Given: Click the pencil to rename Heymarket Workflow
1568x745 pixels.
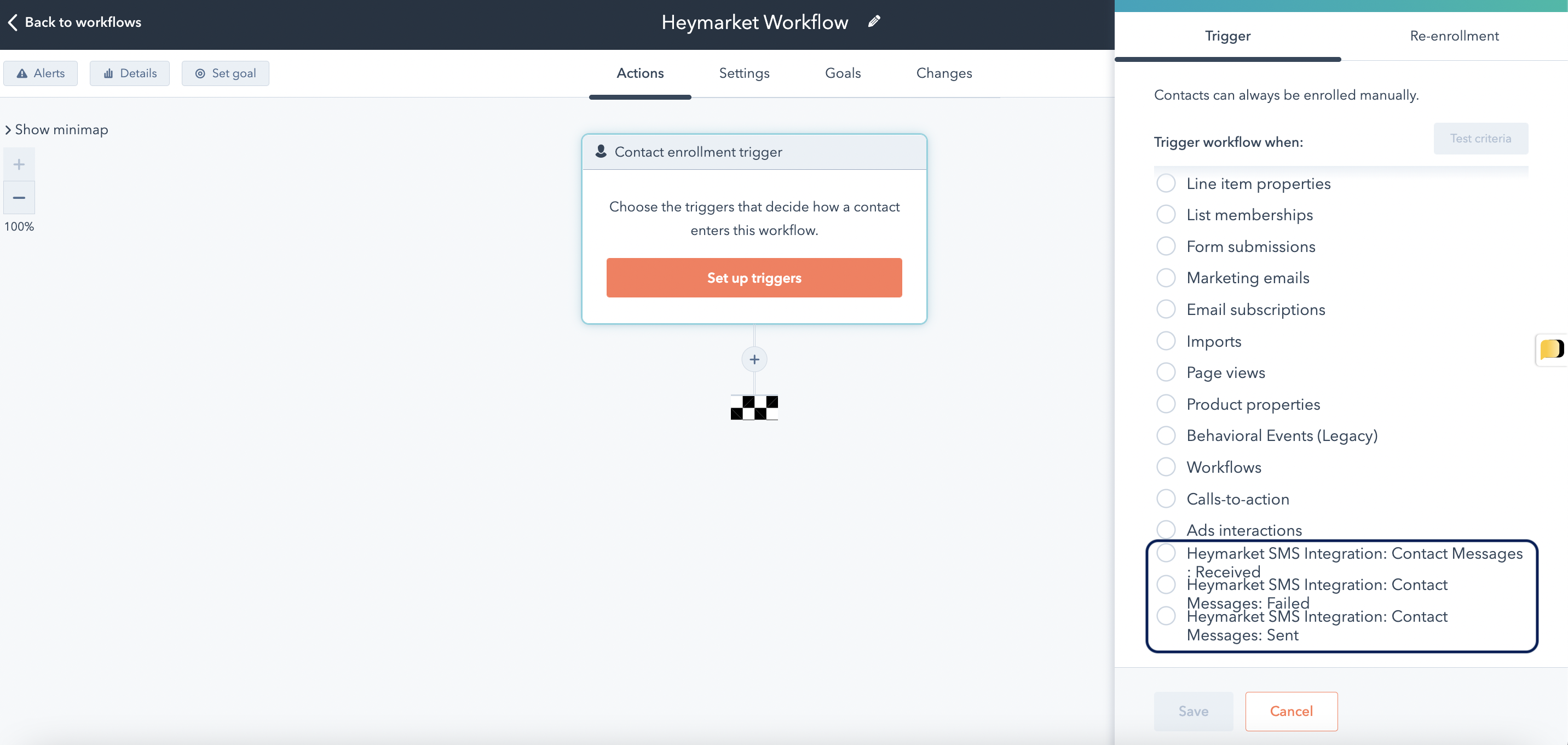Looking at the screenshot, I should coord(874,21).
